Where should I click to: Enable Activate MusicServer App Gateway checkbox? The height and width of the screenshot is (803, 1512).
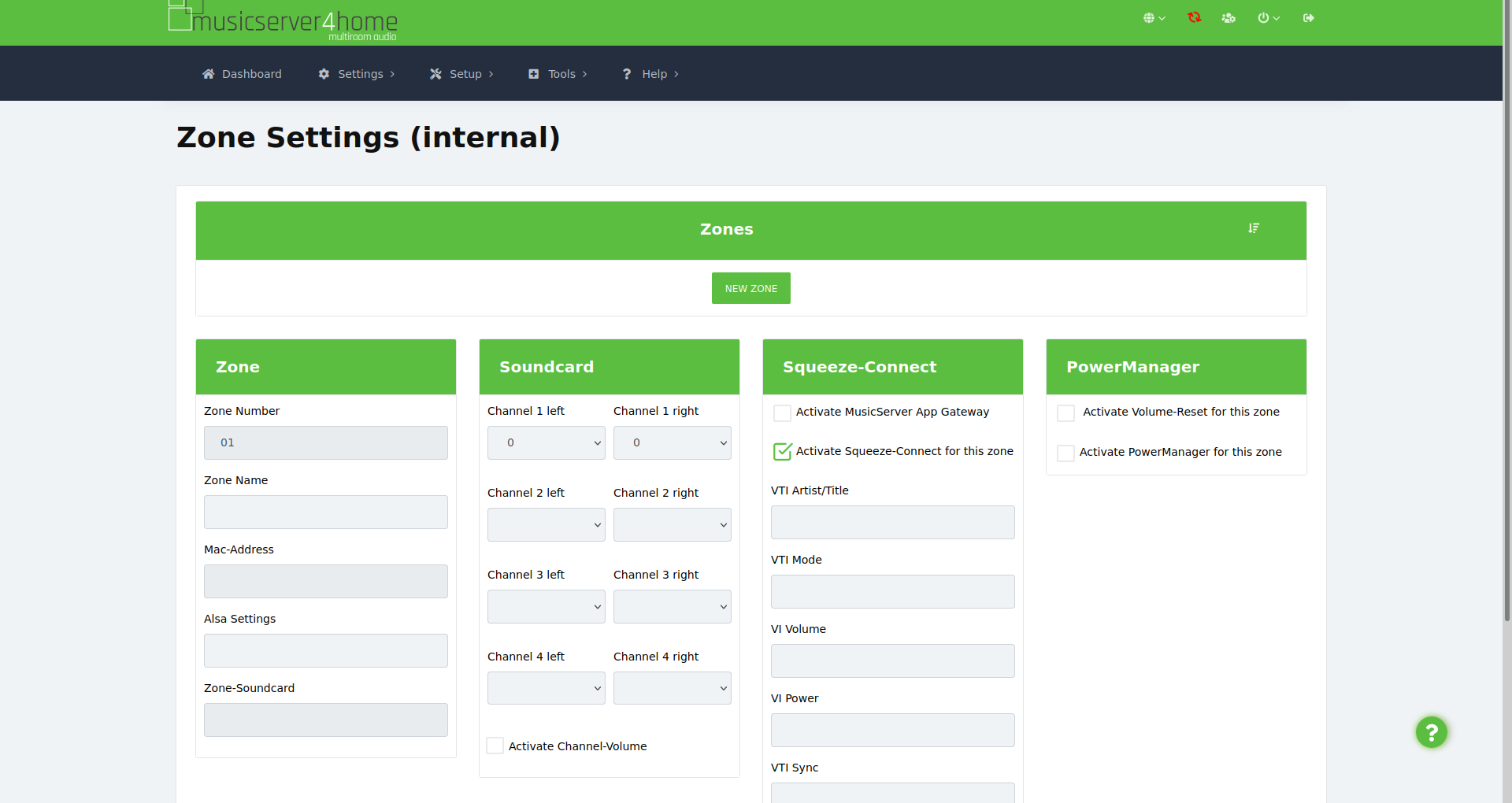pos(782,413)
